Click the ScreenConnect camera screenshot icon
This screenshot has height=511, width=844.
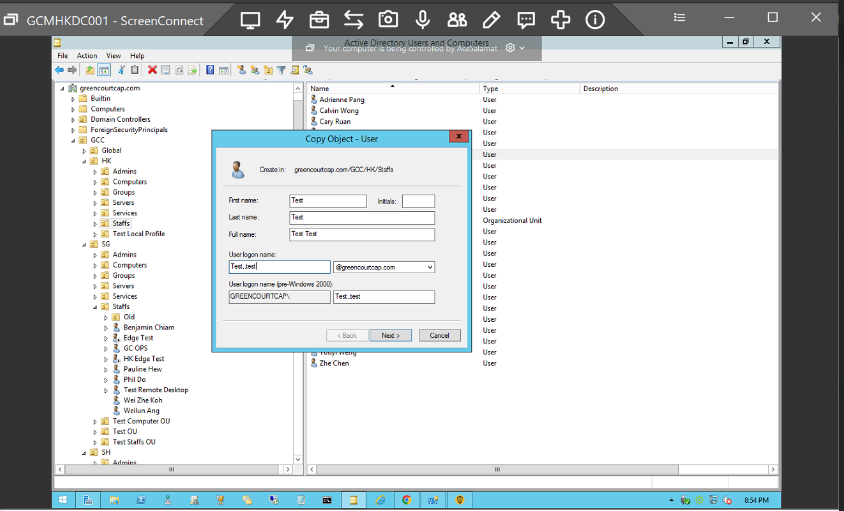(388, 20)
